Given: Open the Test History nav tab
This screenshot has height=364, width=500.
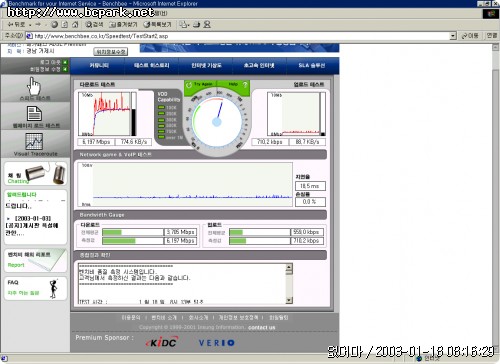Looking at the screenshot, I should coord(152,66).
